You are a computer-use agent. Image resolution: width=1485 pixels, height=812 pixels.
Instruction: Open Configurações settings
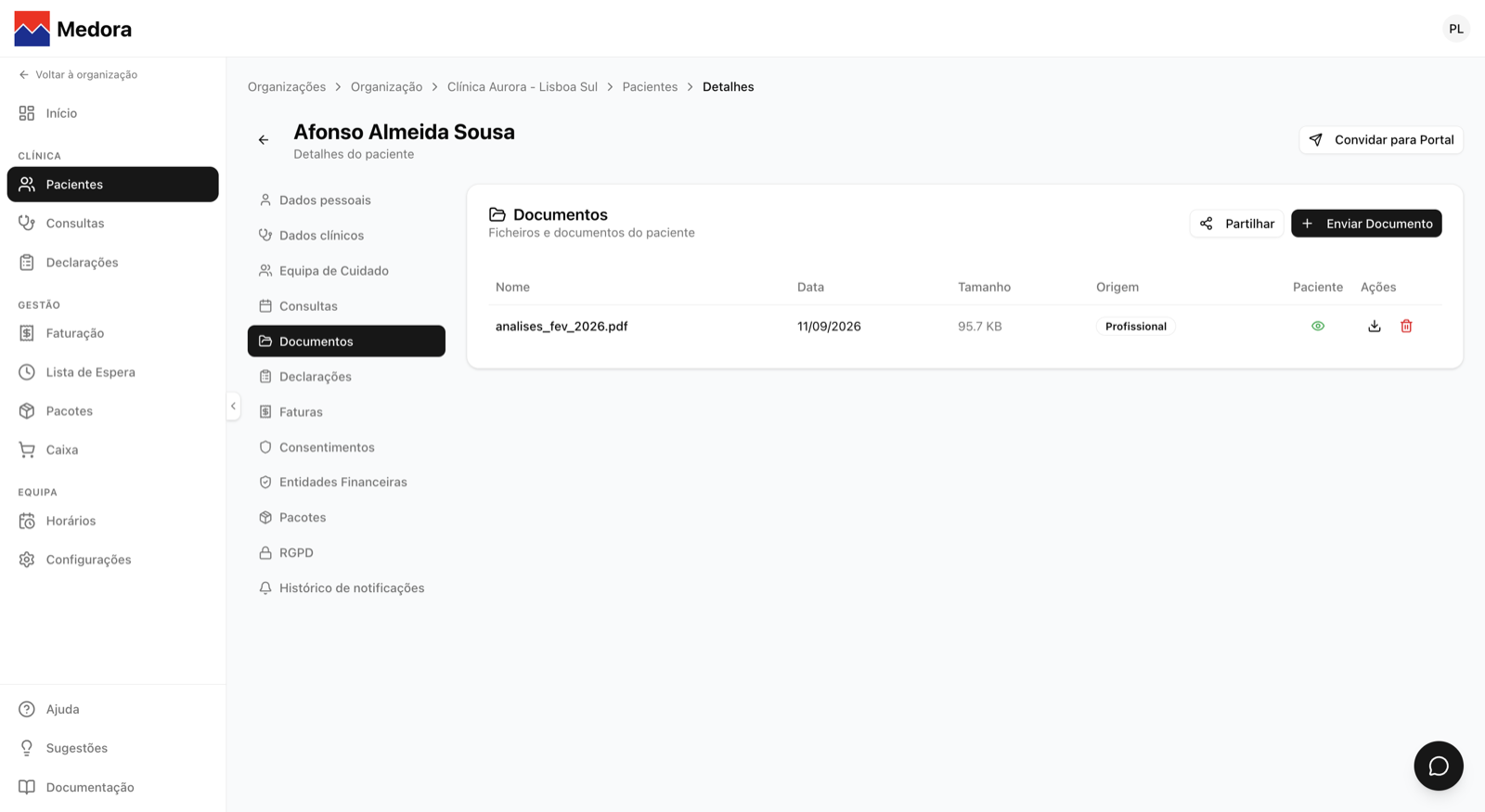click(113, 560)
